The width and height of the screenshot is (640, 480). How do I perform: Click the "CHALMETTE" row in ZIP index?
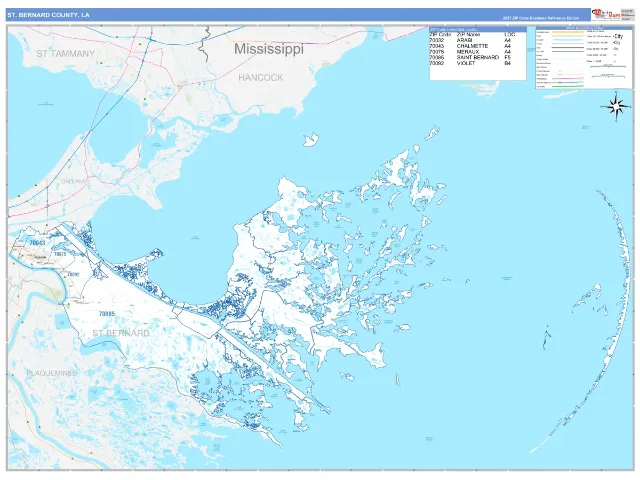pyautogui.click(x=470, y=46)
